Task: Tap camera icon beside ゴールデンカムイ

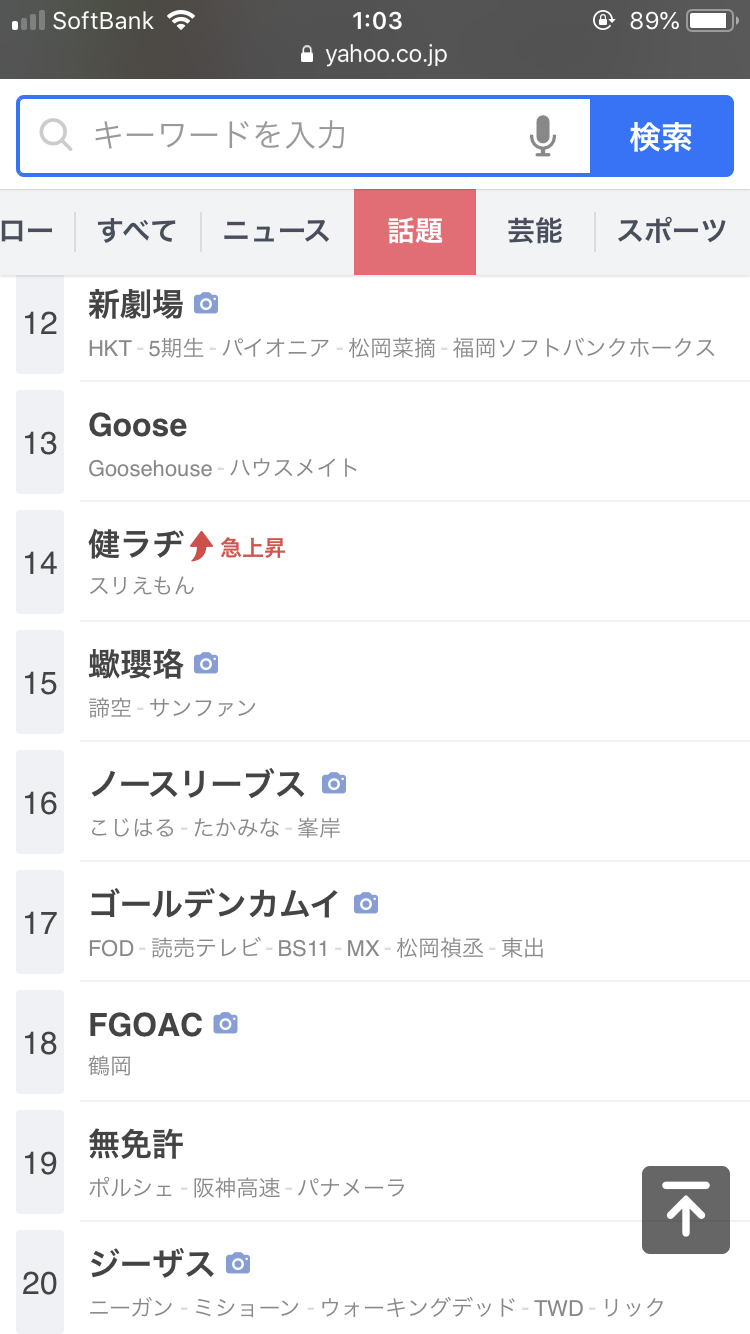Action: (367, 903)
